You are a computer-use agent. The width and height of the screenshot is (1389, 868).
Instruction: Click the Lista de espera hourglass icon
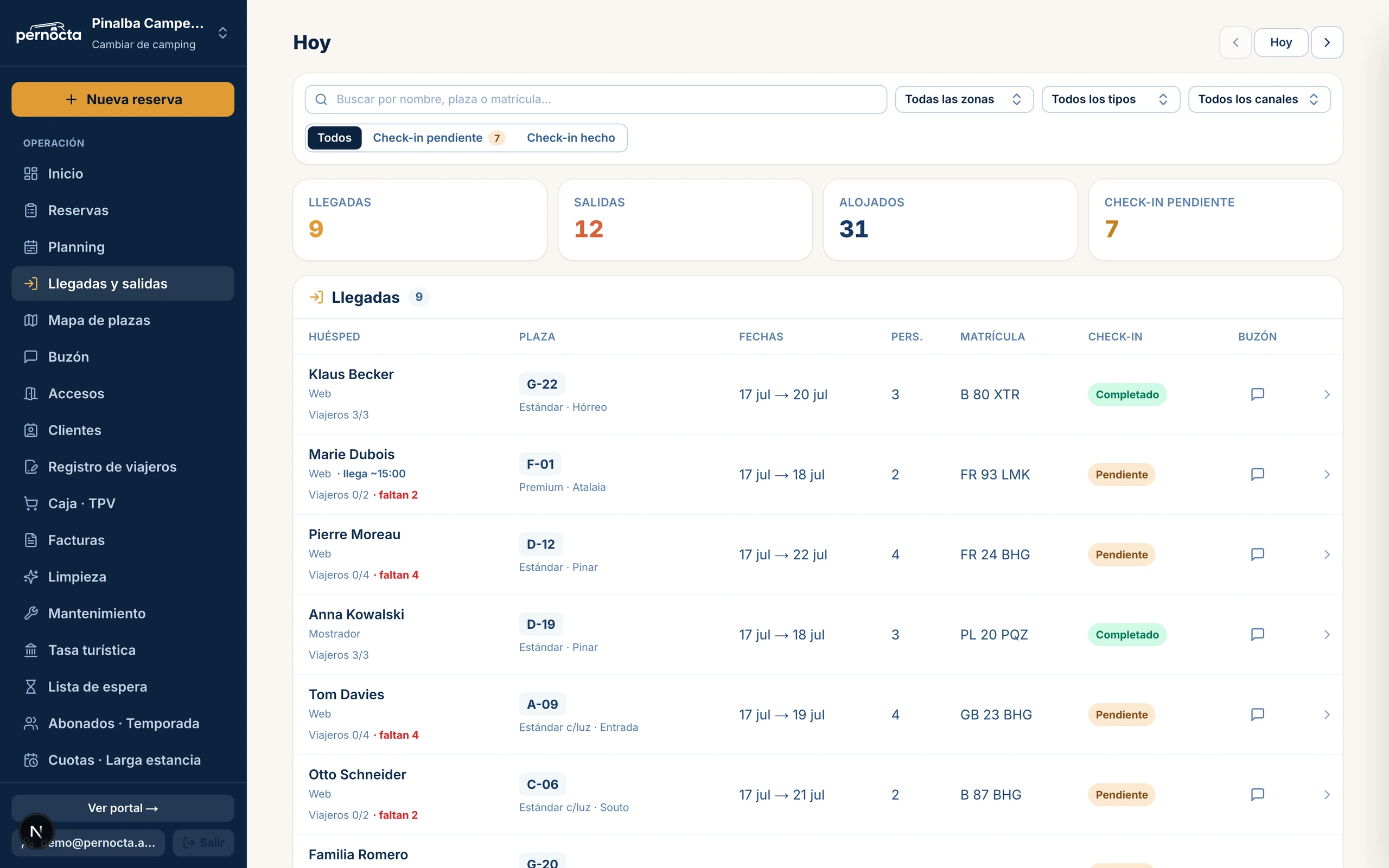point(31,687)
